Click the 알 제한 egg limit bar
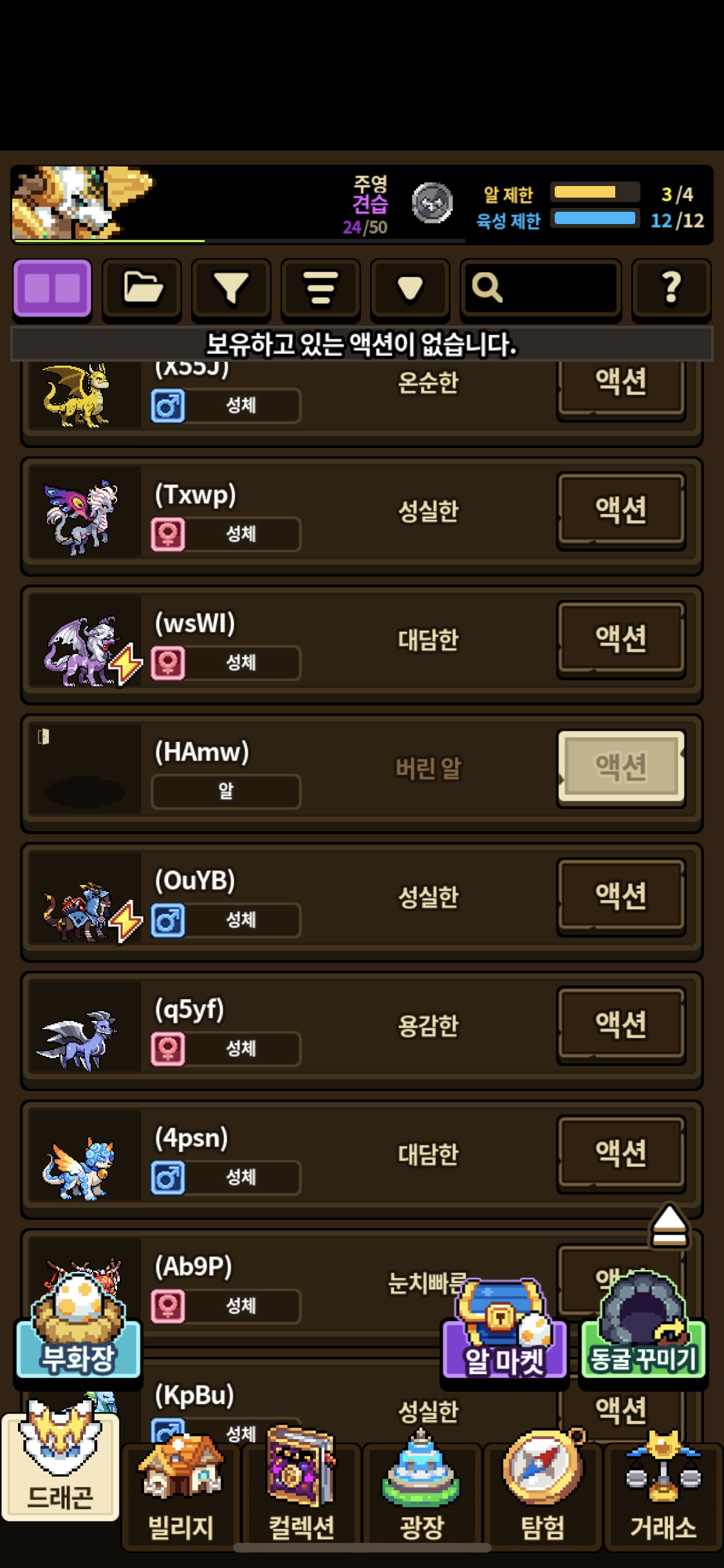This screenshot has height=1568, width=724. click(595, 192)
